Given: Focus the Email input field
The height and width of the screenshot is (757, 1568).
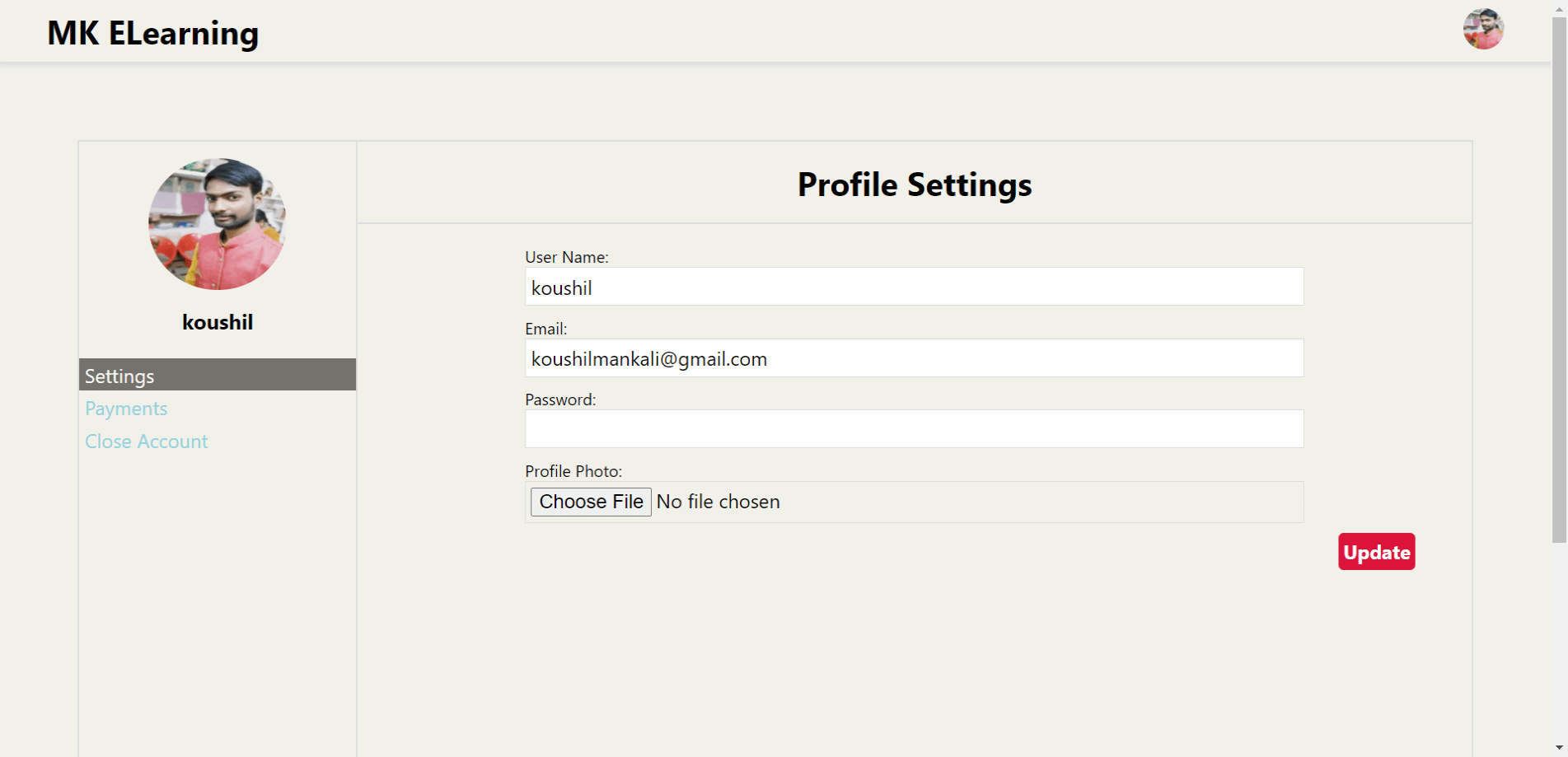Looking at the screenshot, I should 915,358.
